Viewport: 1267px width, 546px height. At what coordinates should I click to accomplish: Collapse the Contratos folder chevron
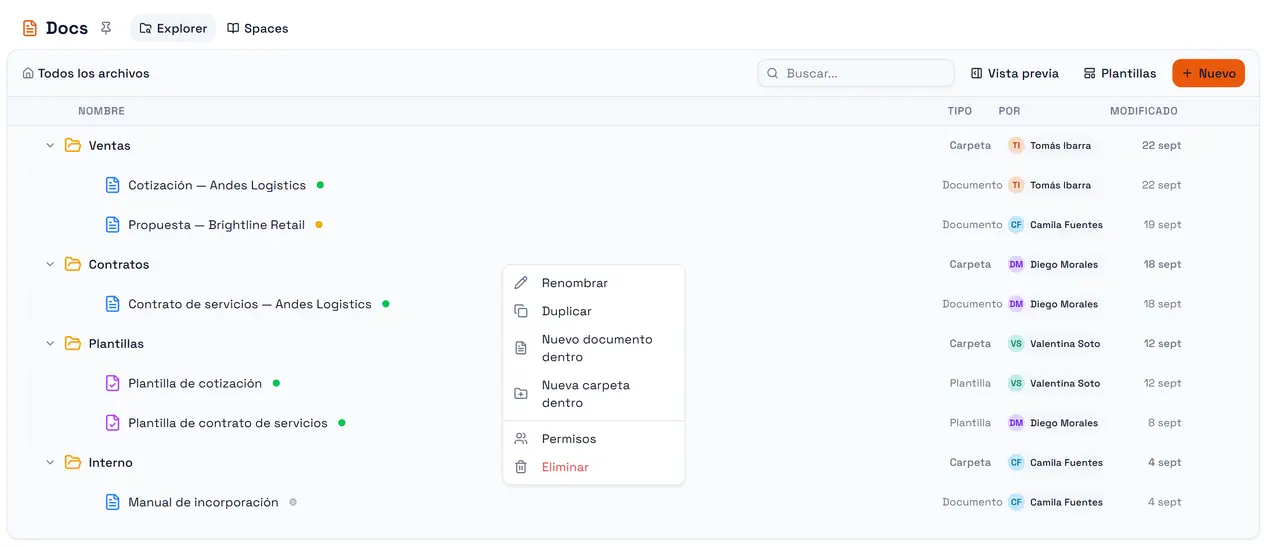(50, 264)
